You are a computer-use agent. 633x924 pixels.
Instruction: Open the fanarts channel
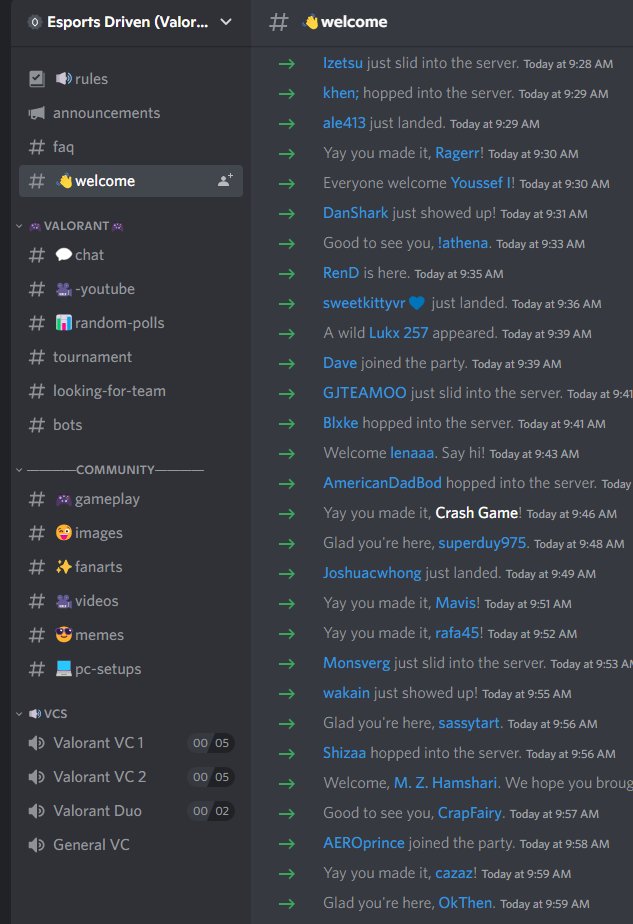(x=131, y=567)
